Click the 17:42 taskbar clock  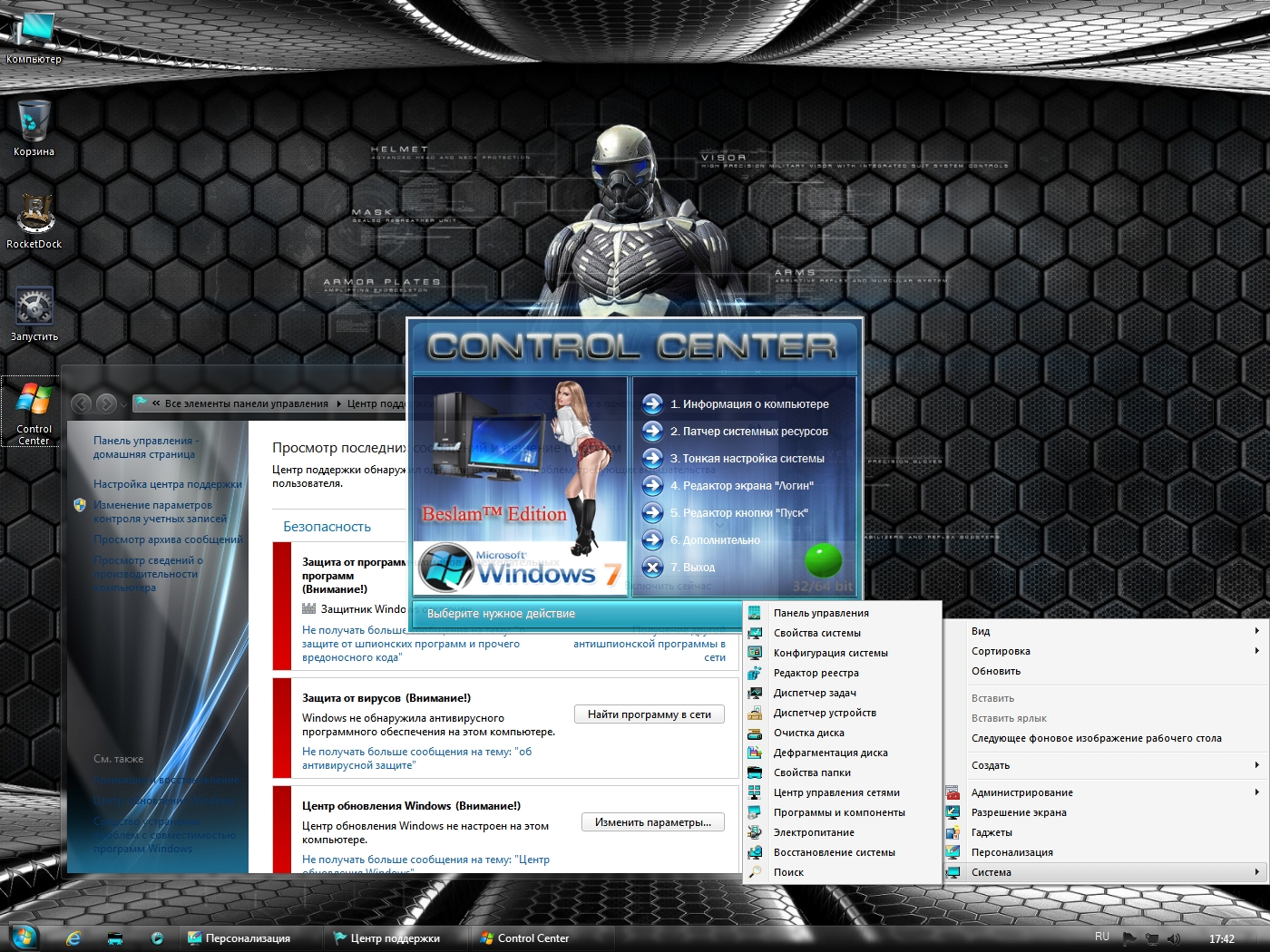pyautogui.click(x=1222, y=939)
